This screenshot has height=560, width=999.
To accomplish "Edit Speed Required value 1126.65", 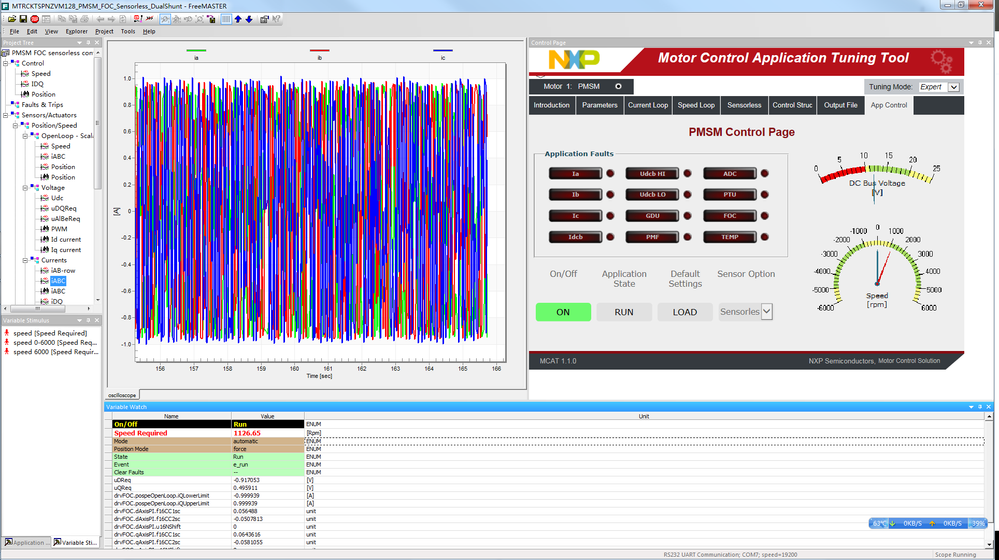I will 268,433.
